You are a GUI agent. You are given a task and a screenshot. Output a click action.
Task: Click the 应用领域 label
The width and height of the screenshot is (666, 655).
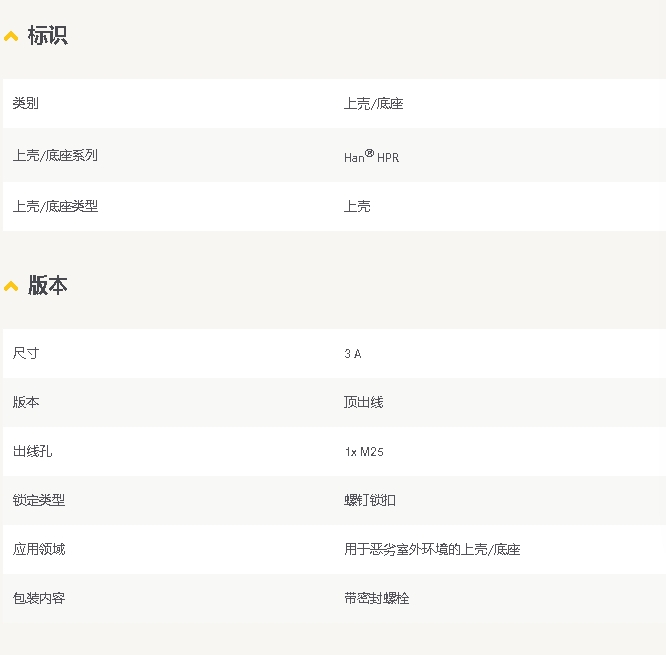pyautogui.click(x=39, y=549)
